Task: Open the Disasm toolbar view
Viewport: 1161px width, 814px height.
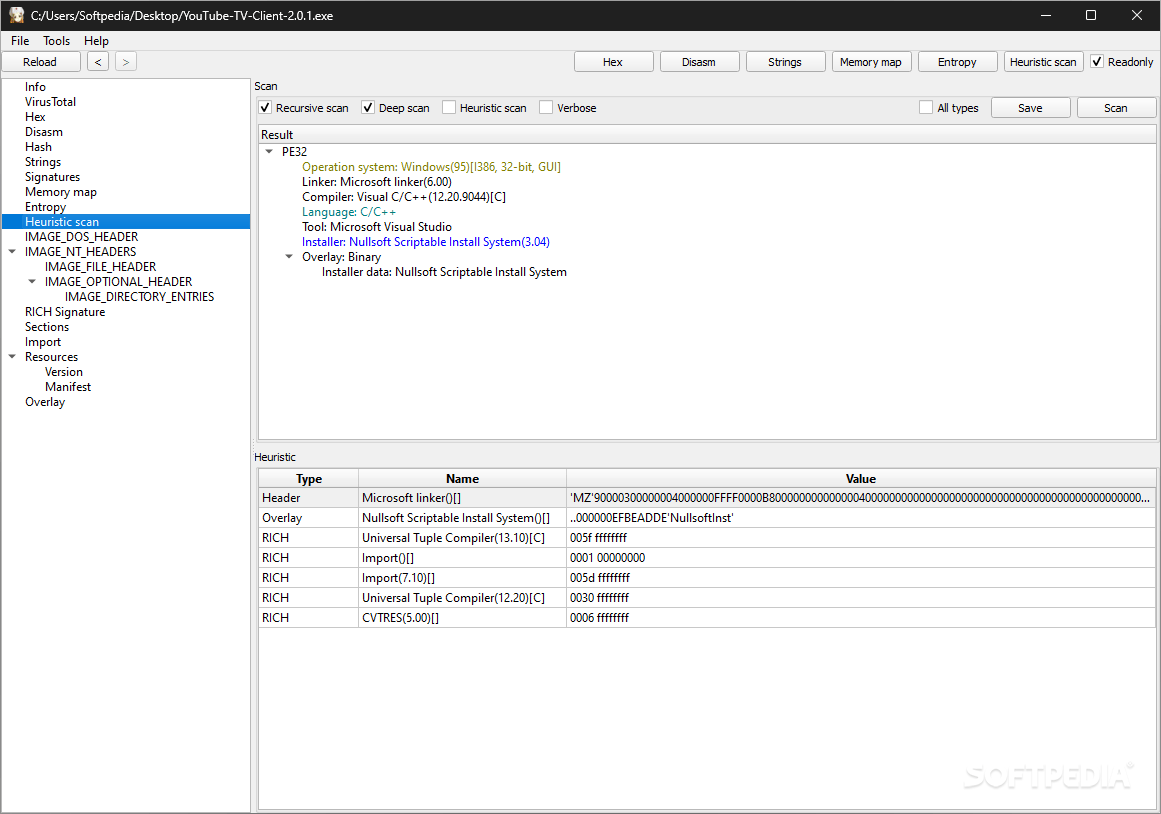Action: tap(699, 62)
